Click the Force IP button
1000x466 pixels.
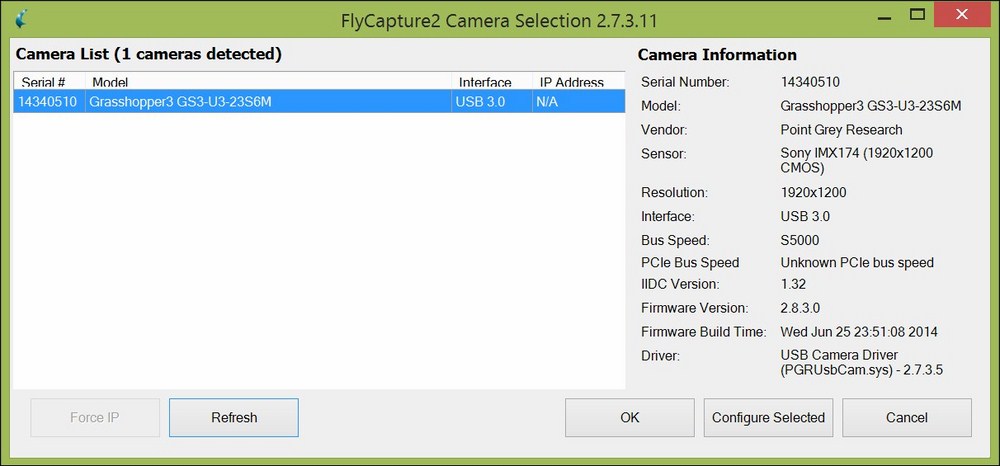click(x=95, y=418)
